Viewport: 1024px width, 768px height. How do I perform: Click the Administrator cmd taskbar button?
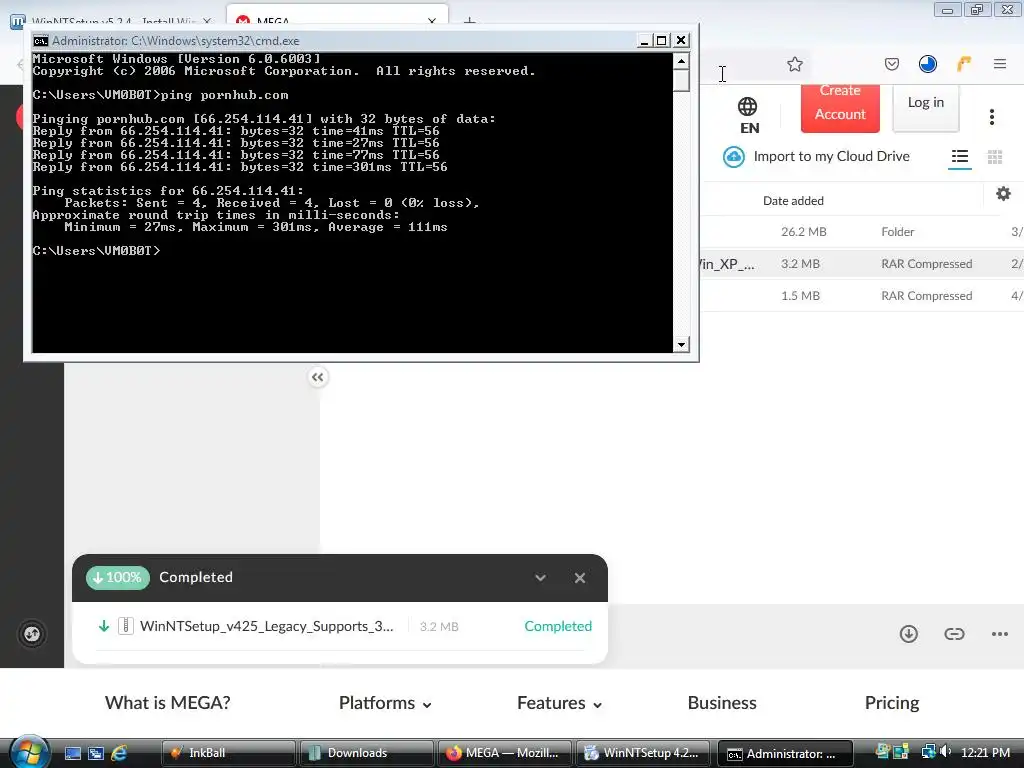(786, 753)
